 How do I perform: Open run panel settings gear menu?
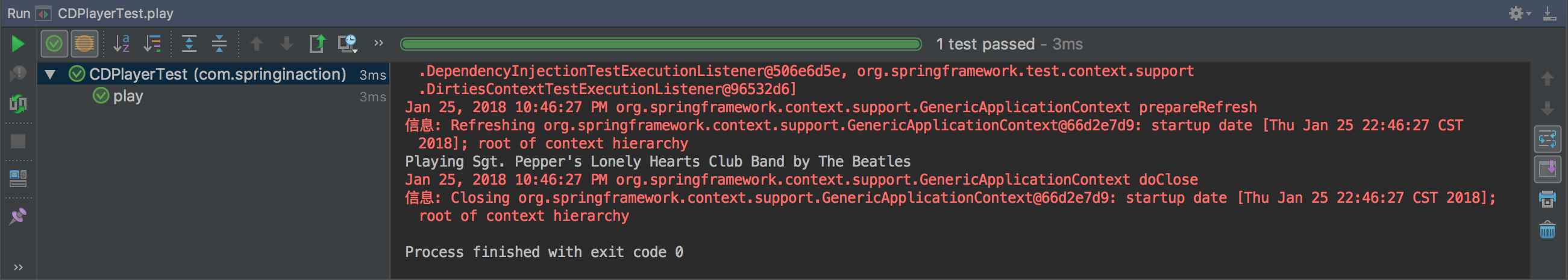coord(1519,13)
